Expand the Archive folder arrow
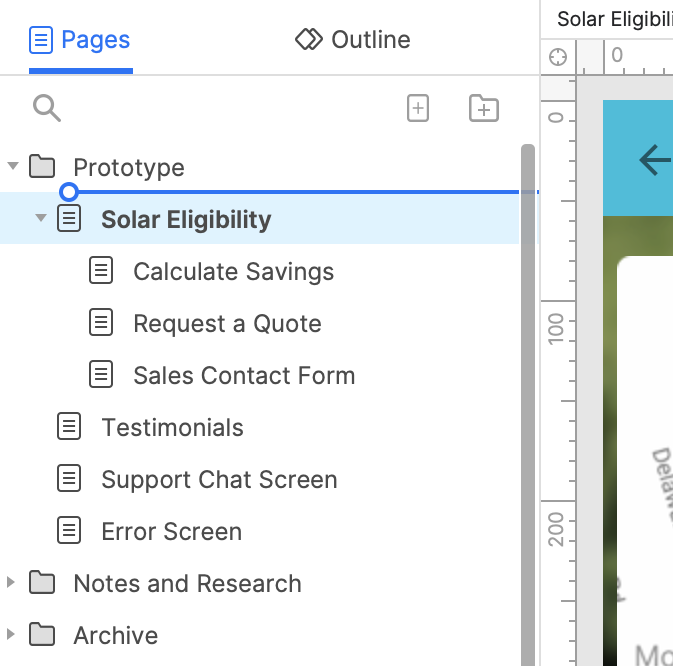This screenshot has width=673, height=666. tap(12, 635)
